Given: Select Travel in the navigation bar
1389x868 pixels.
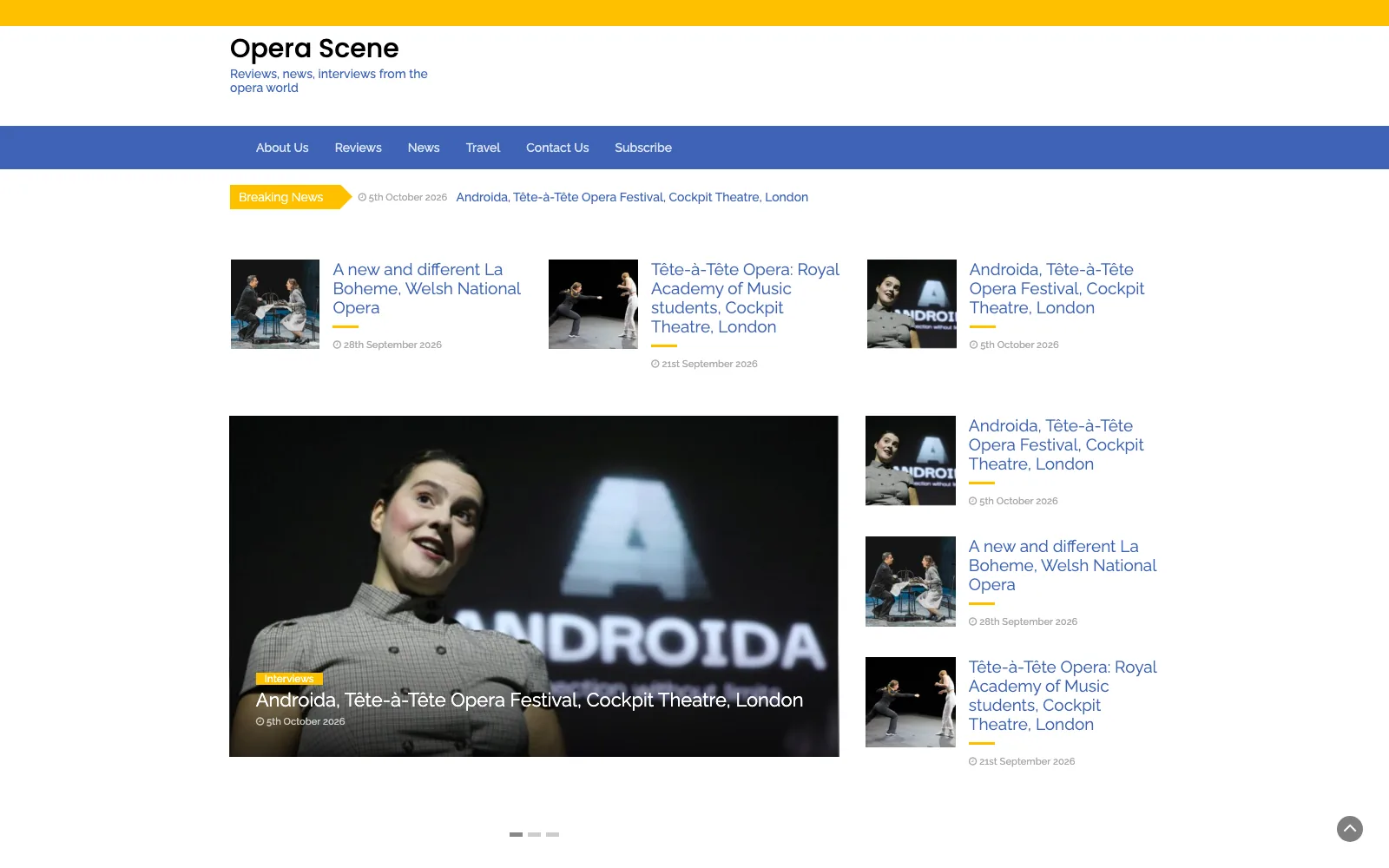Looking at the screenshot, I should (x=483, y=148).
